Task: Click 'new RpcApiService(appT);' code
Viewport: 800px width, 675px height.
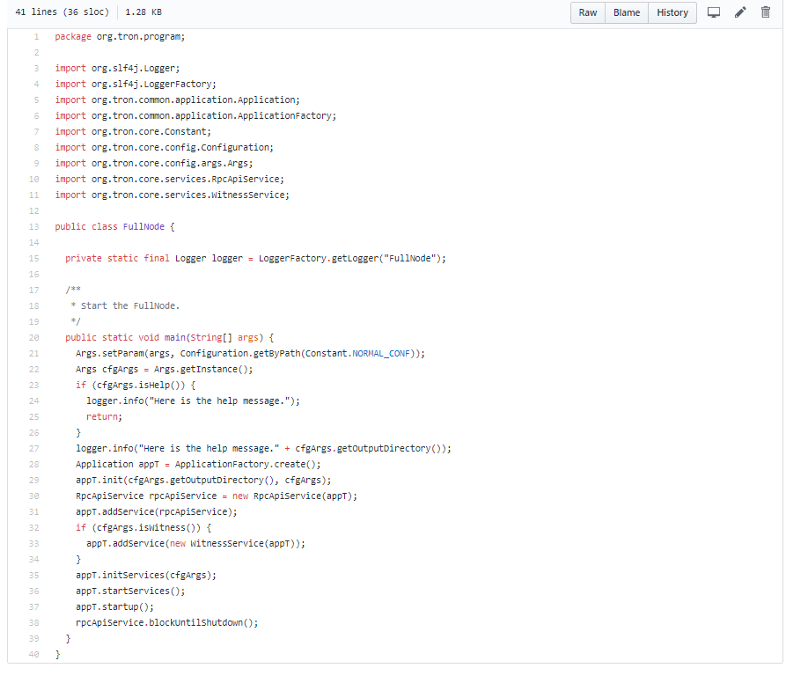Action: tap(295, 496)
